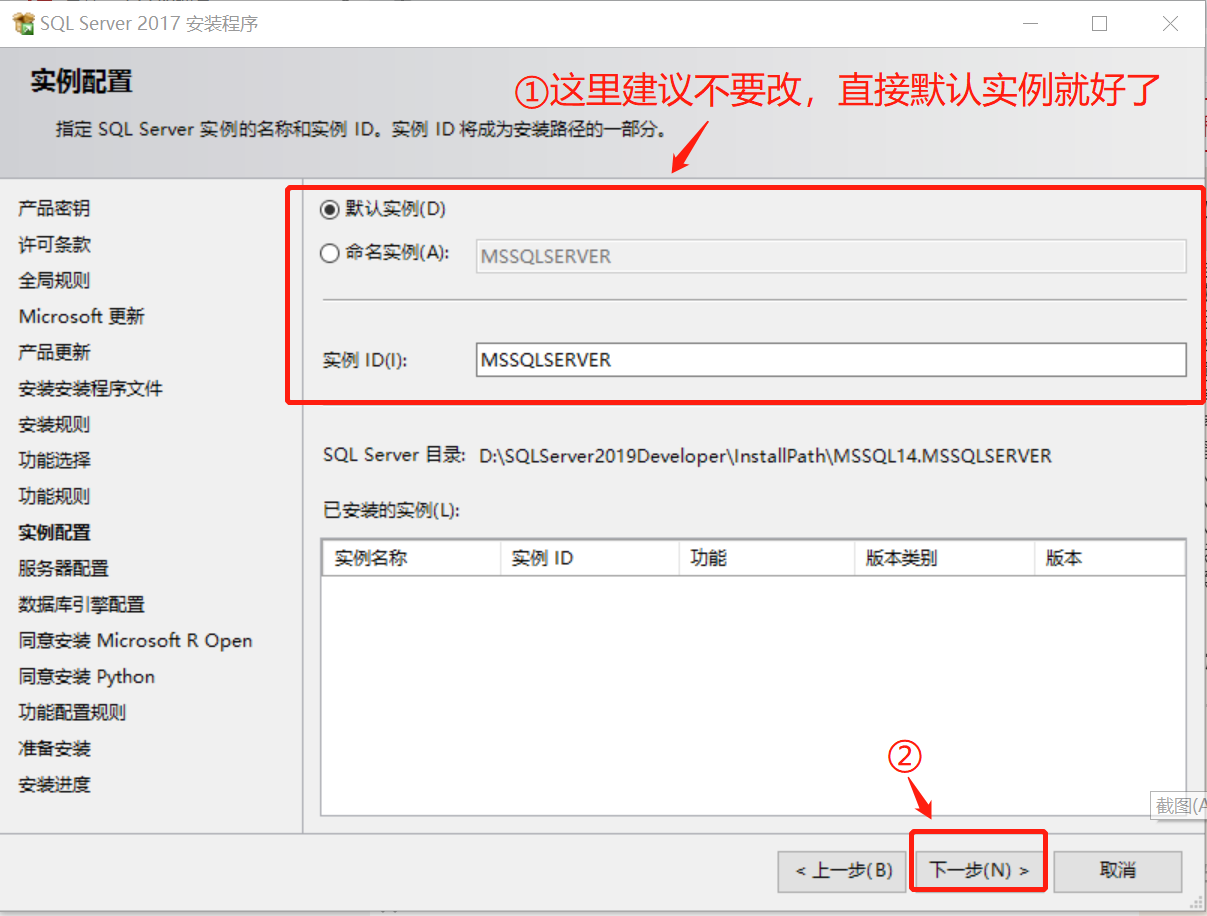Click the 实例 ID column header

(589, 558)
